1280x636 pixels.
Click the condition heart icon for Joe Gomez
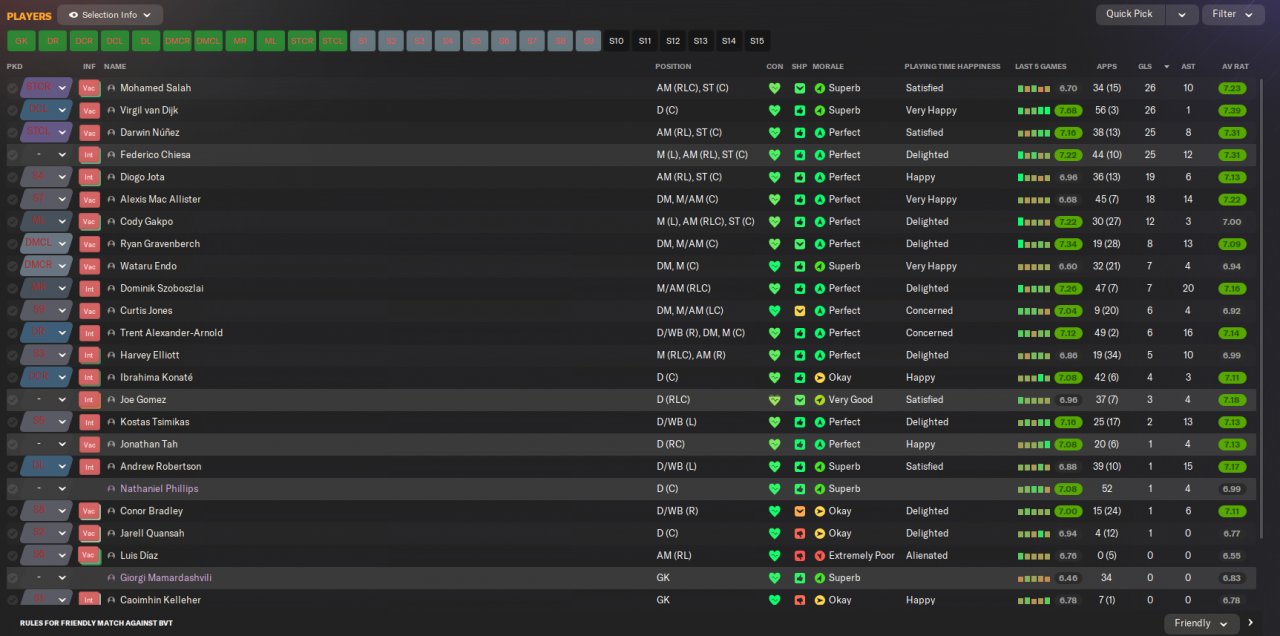pyautogui.click(x=774, y=400)
